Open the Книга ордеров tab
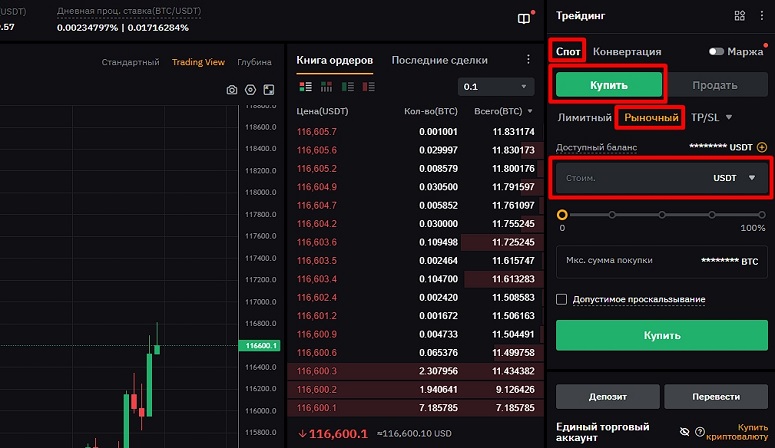 tap(335, 60)
